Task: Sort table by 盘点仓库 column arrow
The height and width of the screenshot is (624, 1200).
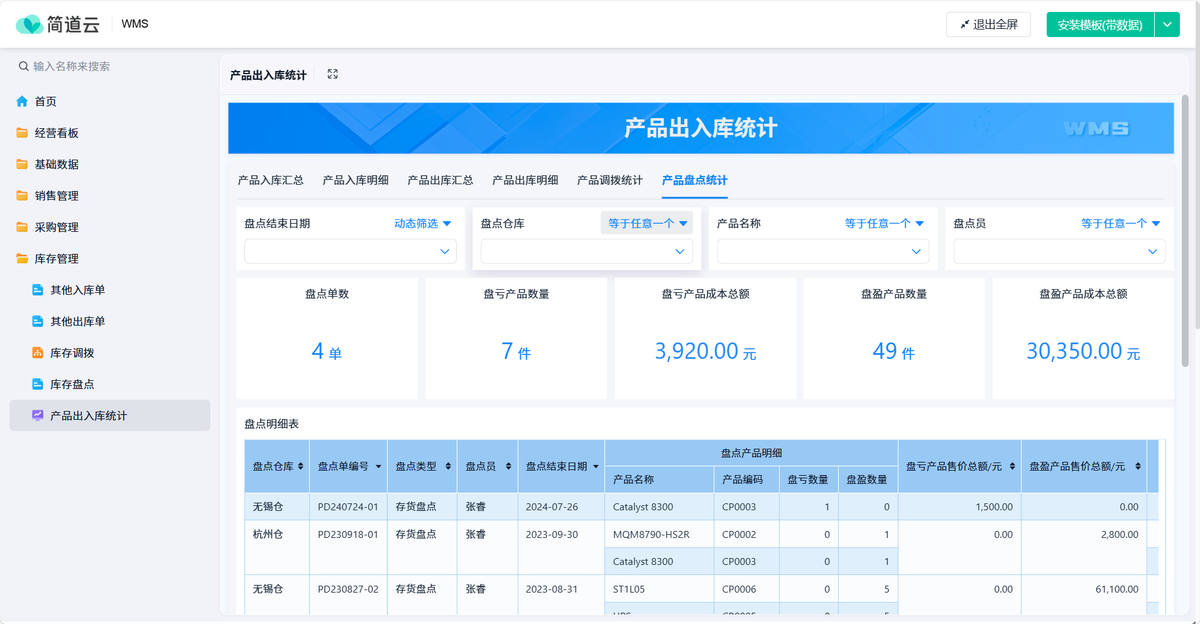Action: (x=300, y=466)
